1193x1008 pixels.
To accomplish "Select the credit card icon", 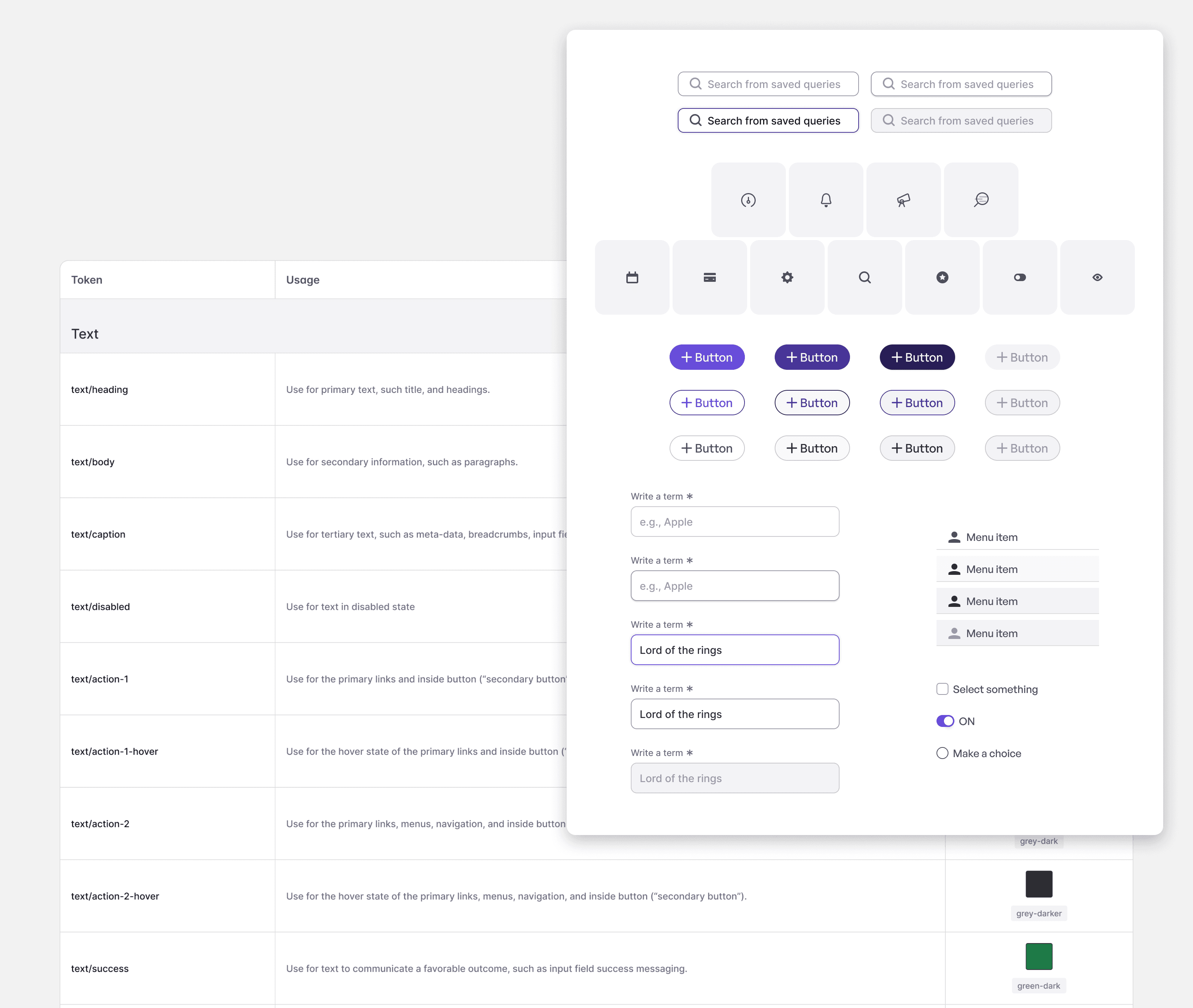I will point(709,277).
